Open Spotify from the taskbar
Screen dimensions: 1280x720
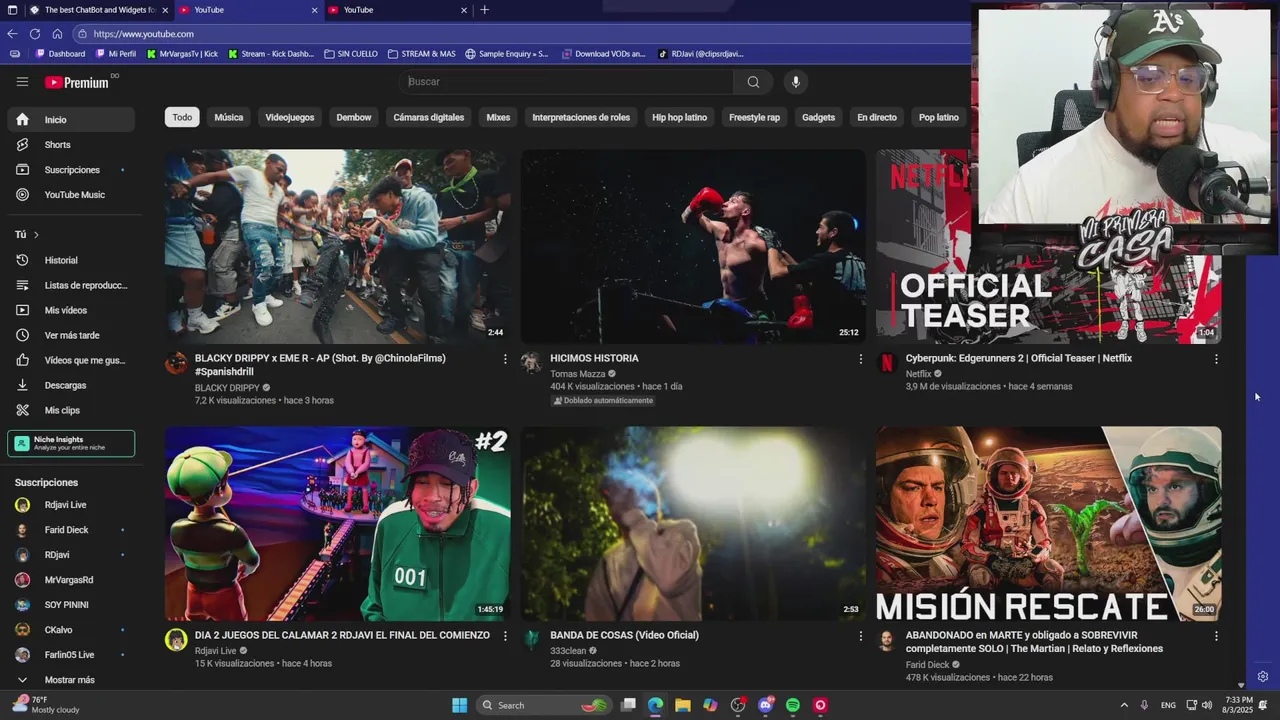[x=793, y=705]
